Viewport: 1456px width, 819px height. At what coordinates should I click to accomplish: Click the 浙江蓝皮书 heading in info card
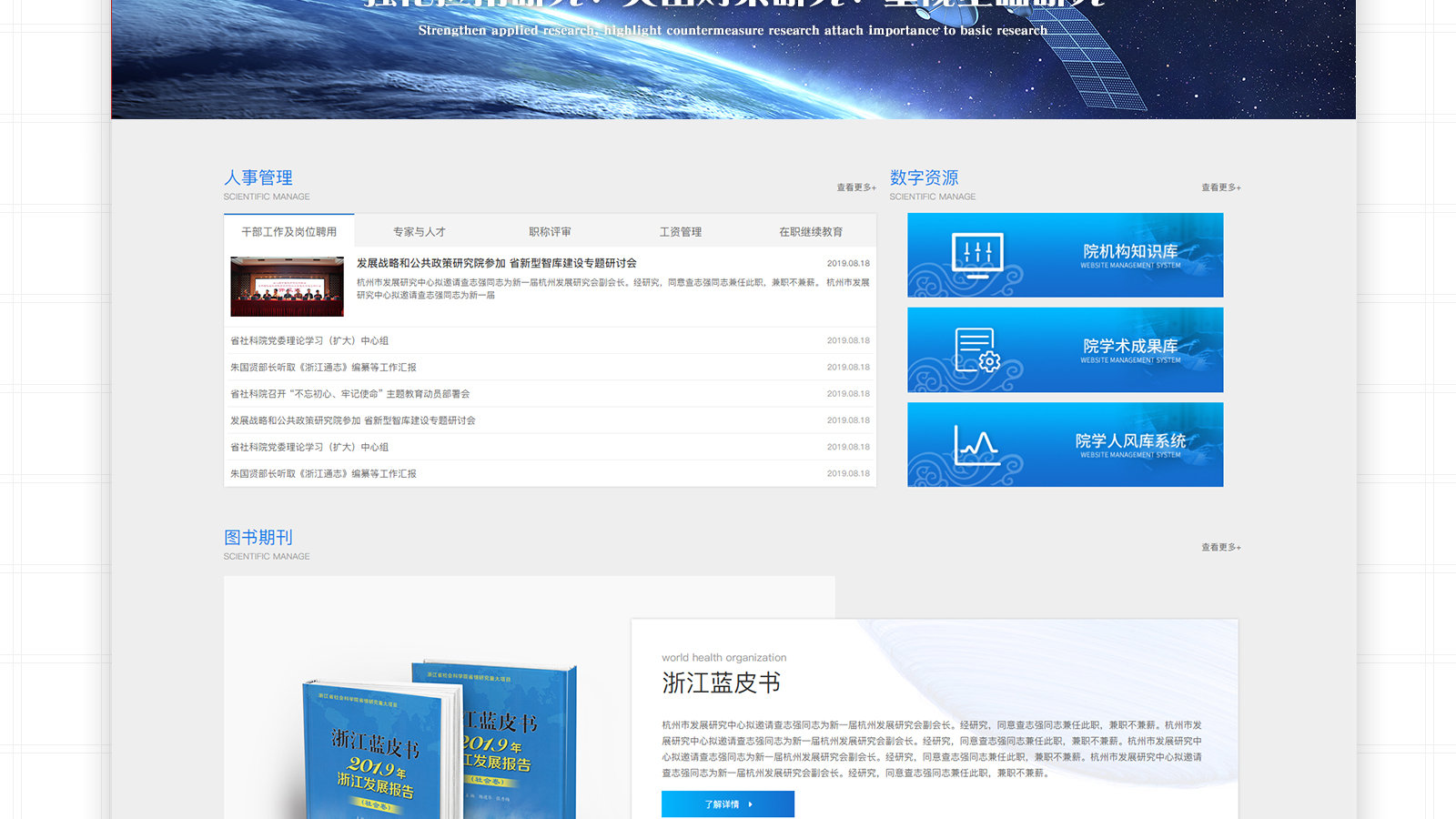click(721, 682)
